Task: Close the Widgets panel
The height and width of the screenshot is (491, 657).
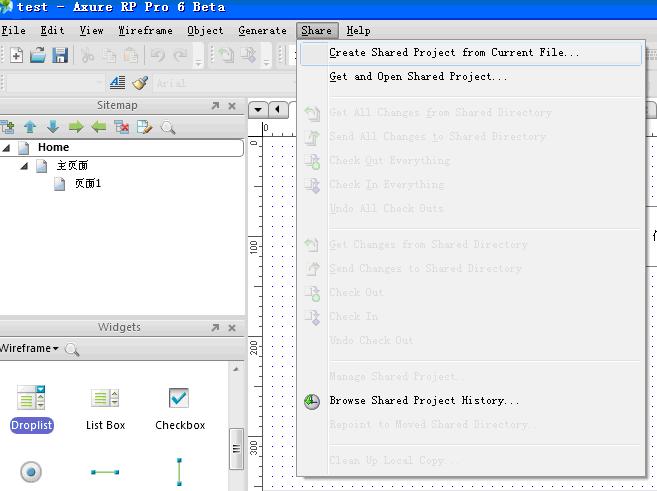Action: click(x=232, y=328)
